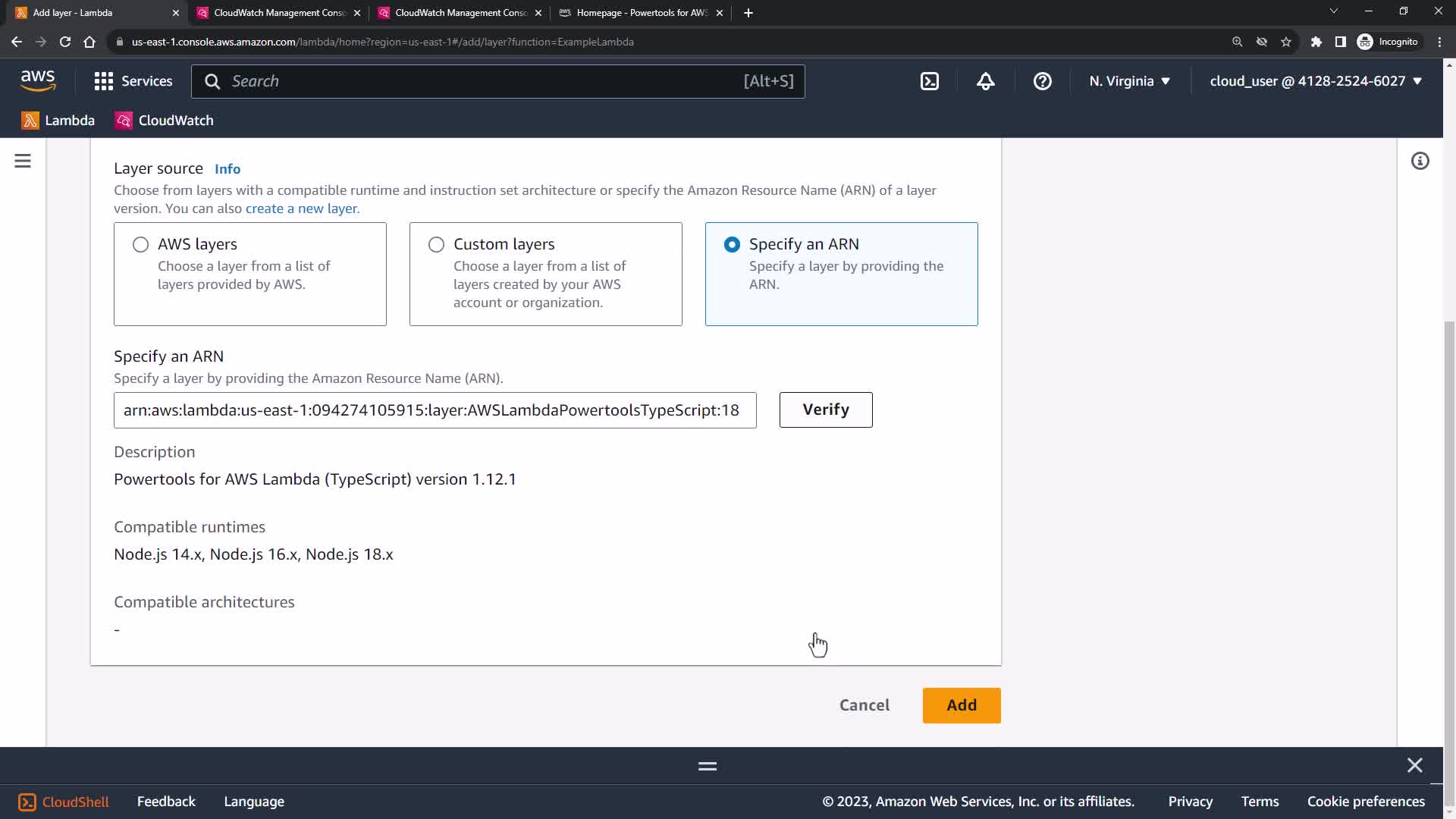Open CloudShell icon in top navigation bar

point(930,81)
